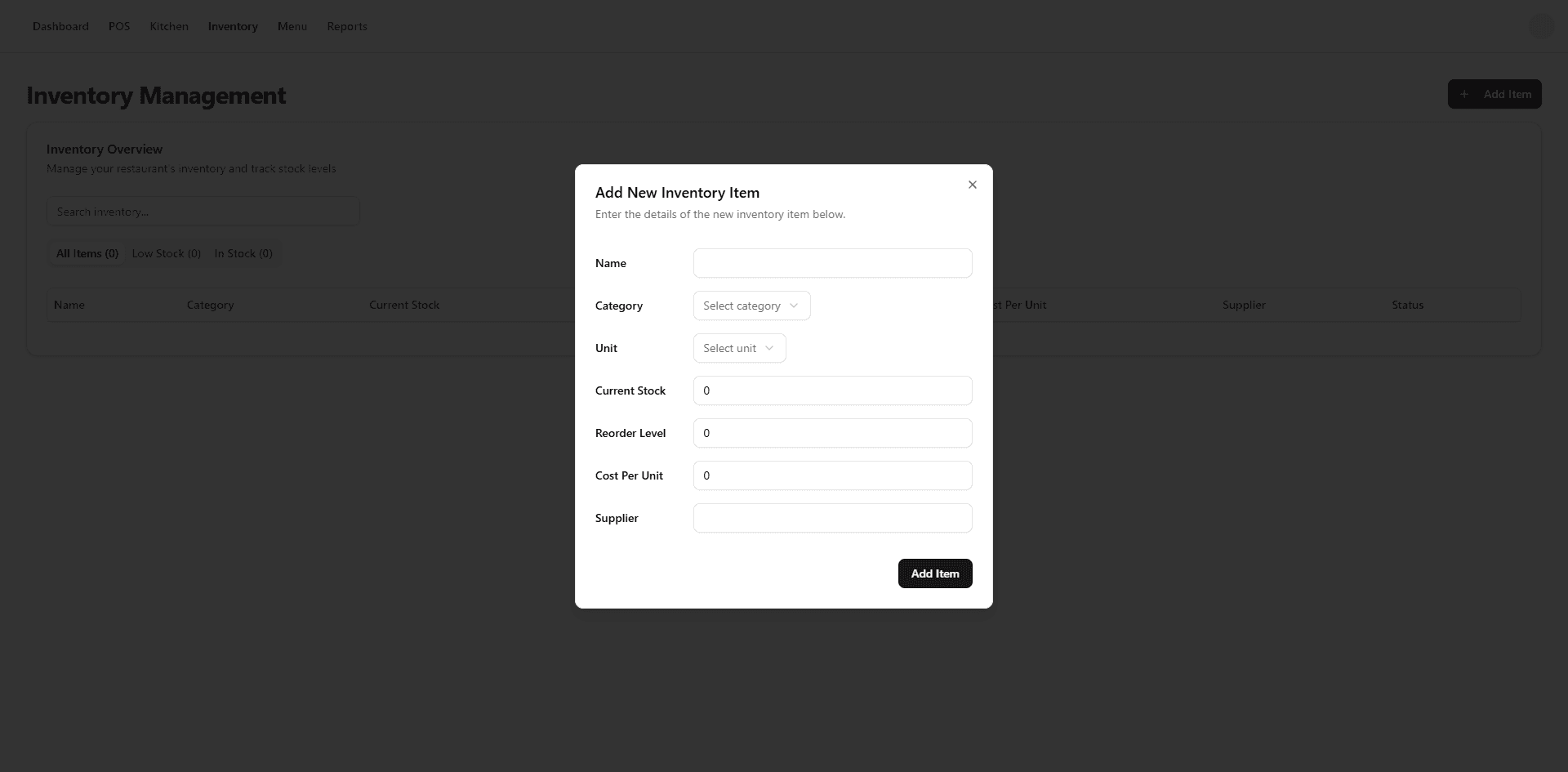Click the Status column header

pos(1408,305)
